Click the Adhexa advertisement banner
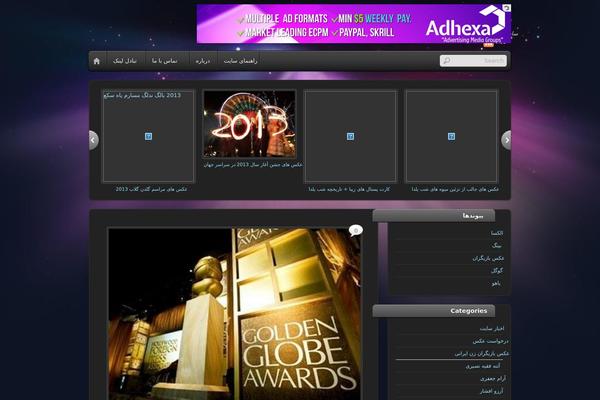Image resolution: width=600 pixels, height=400 pixels. pyautogui.click(x=354, y=24)
